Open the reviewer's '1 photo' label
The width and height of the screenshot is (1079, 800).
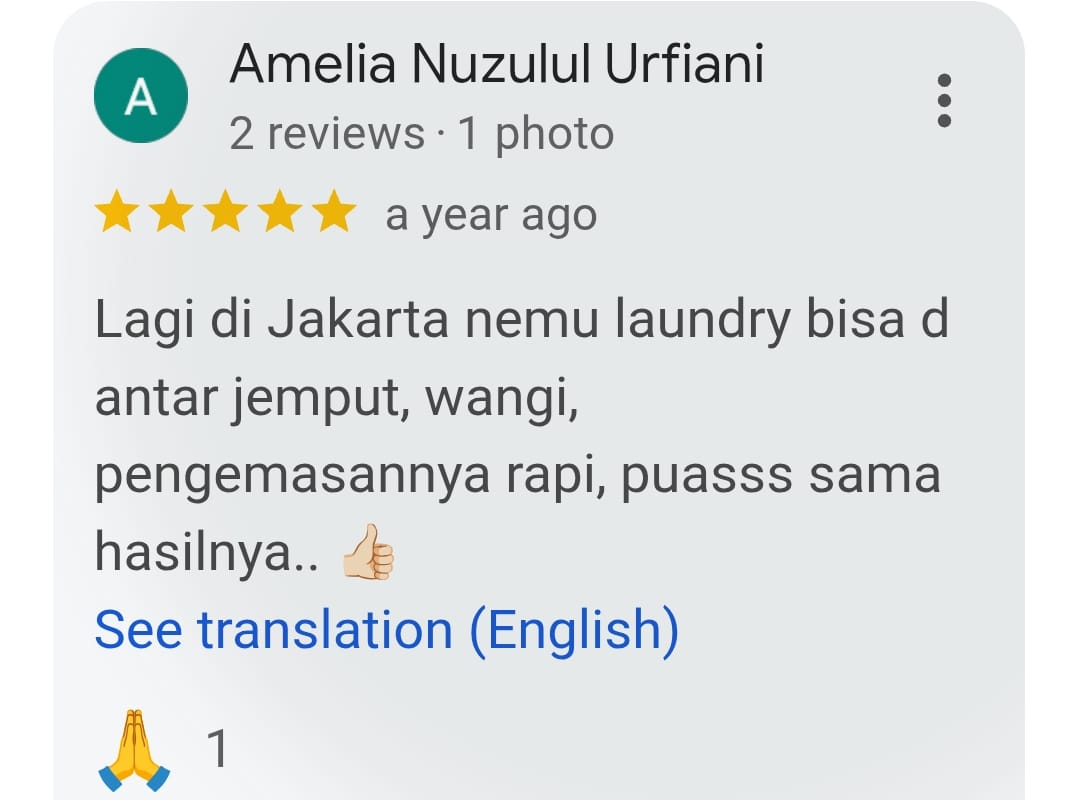(x=535, y=133)
